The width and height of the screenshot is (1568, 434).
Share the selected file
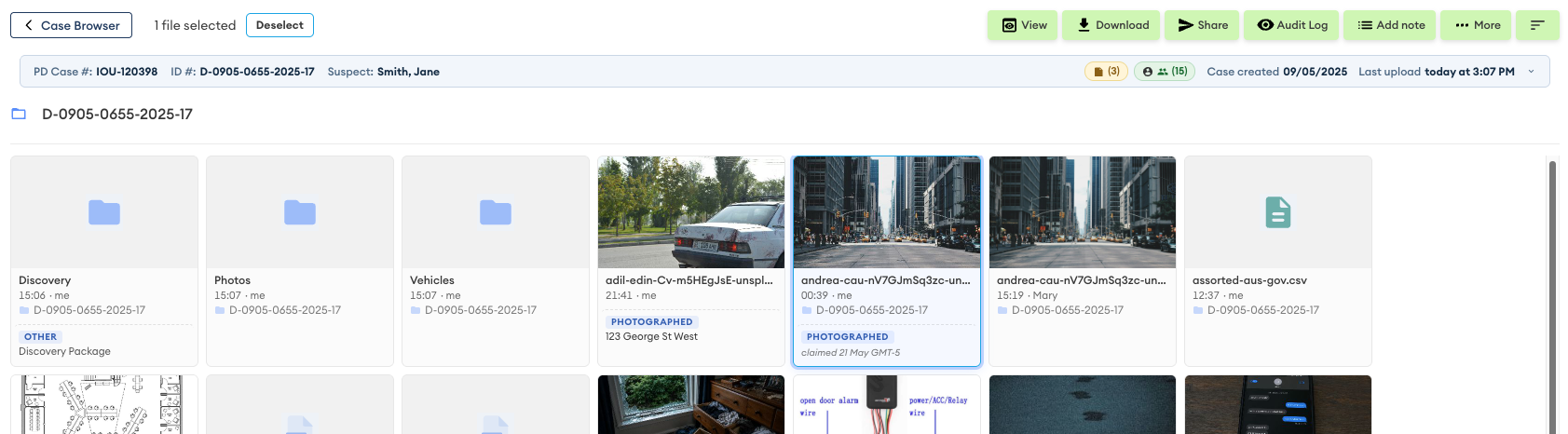1203,25
